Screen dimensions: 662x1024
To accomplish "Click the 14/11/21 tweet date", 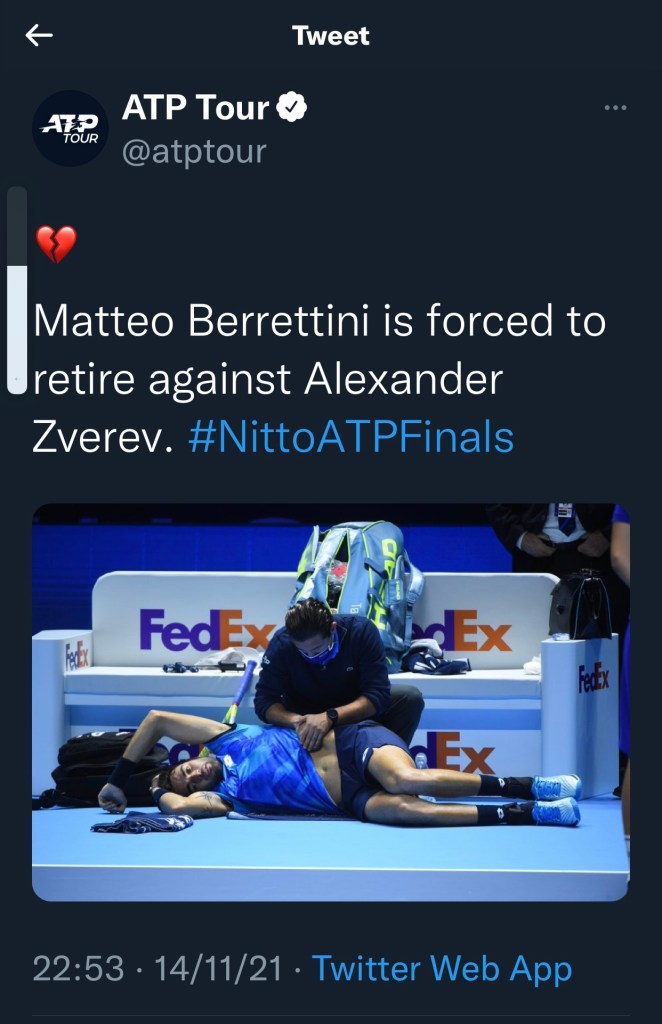I will [x=218, y=968].
